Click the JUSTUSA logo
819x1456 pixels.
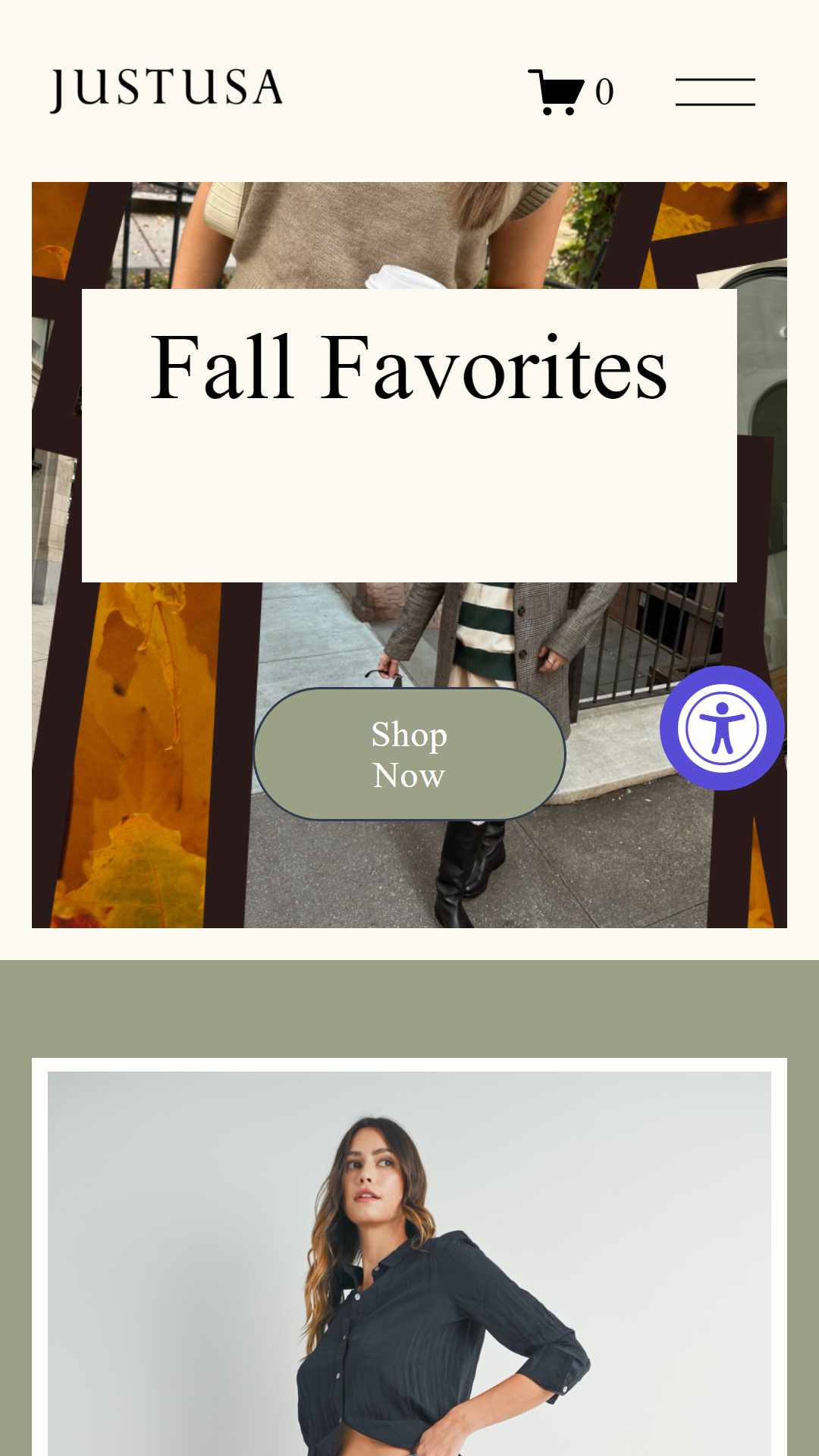166,90
